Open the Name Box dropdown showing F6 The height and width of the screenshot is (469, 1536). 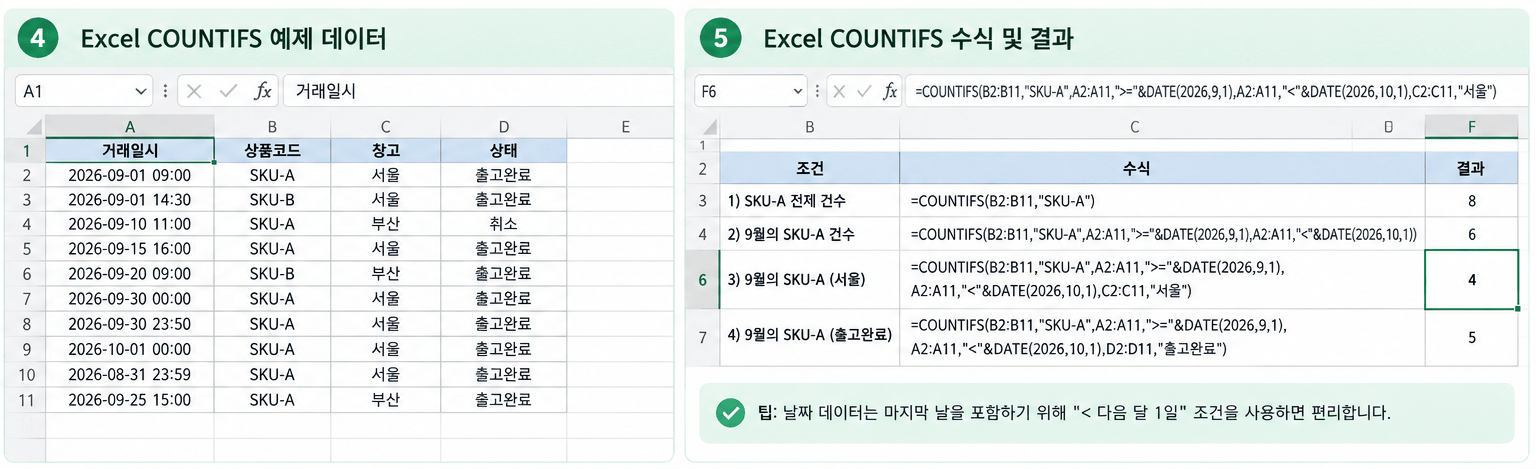798,91
